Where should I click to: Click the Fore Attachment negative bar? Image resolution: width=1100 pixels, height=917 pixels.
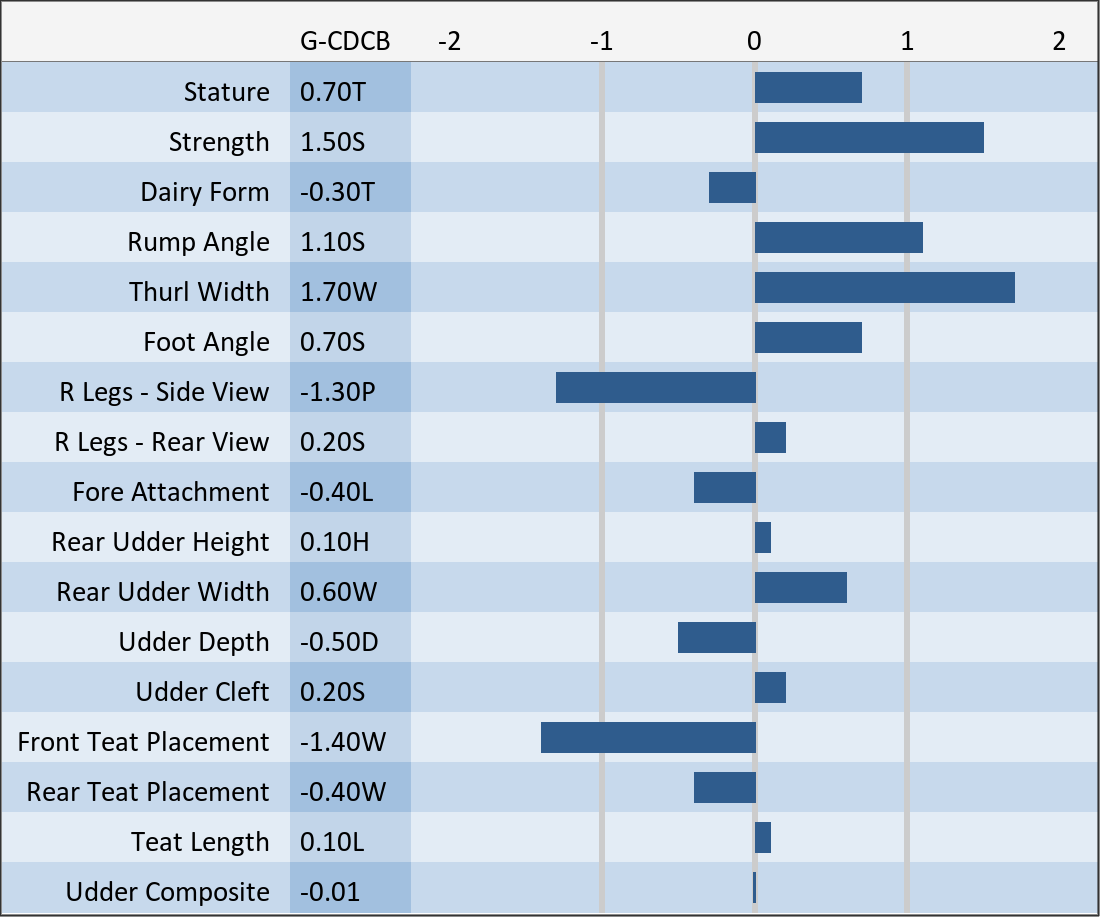724,488
